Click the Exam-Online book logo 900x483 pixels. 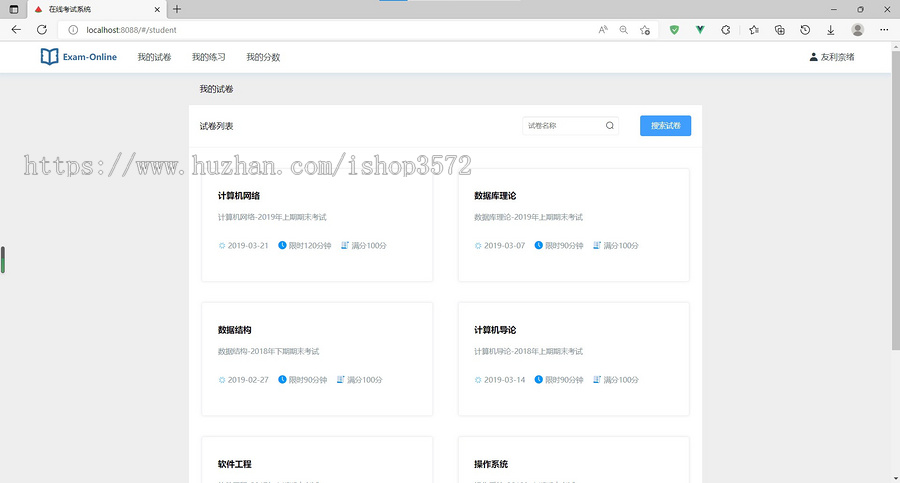coord(49,57)
